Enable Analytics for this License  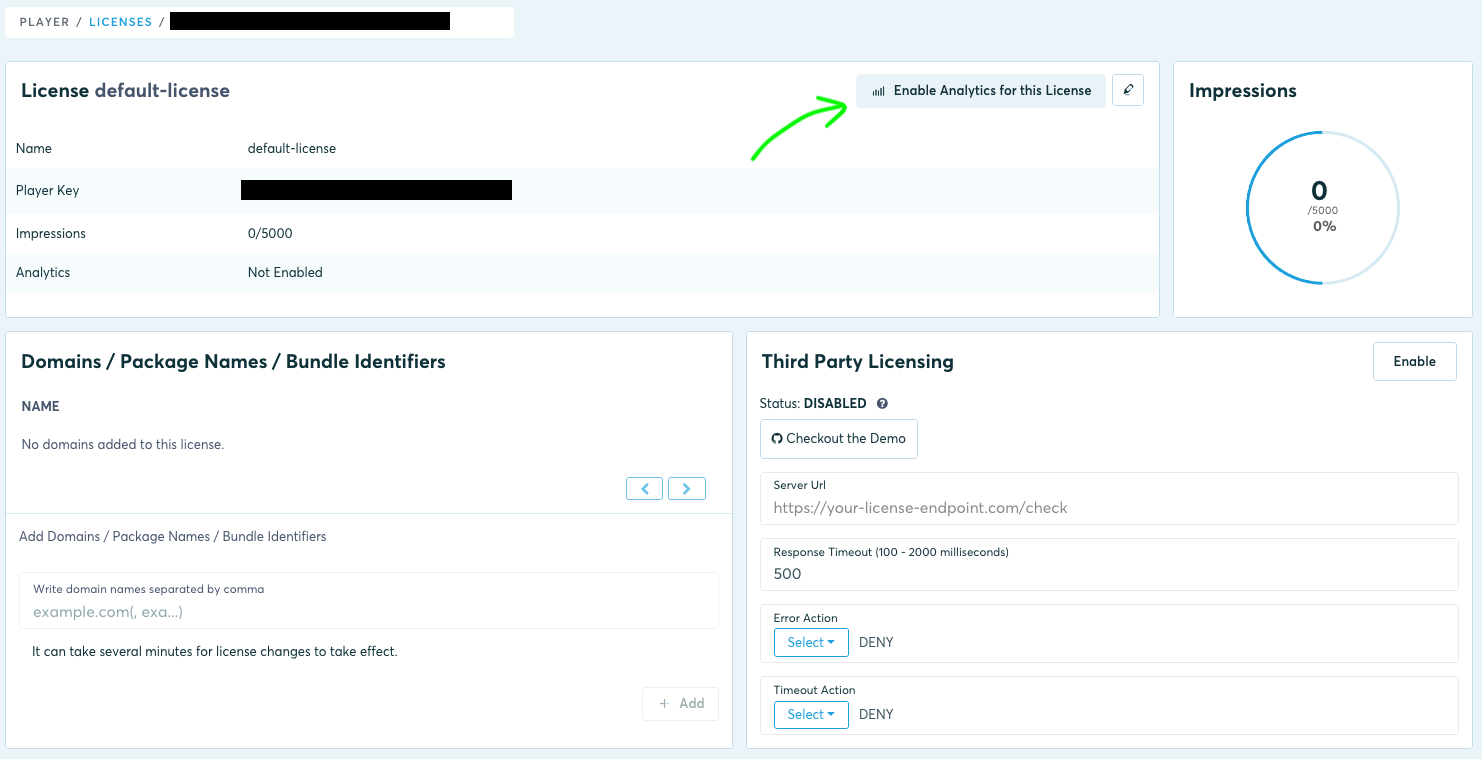coord(981,90)
